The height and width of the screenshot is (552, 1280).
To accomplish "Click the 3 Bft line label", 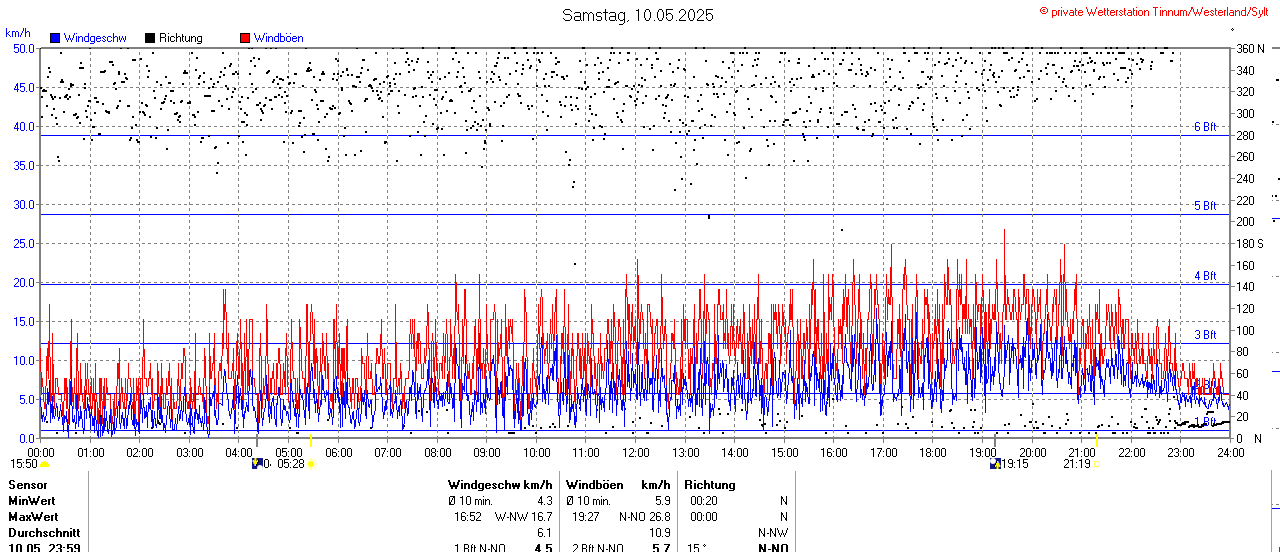I will (1206, 335).
